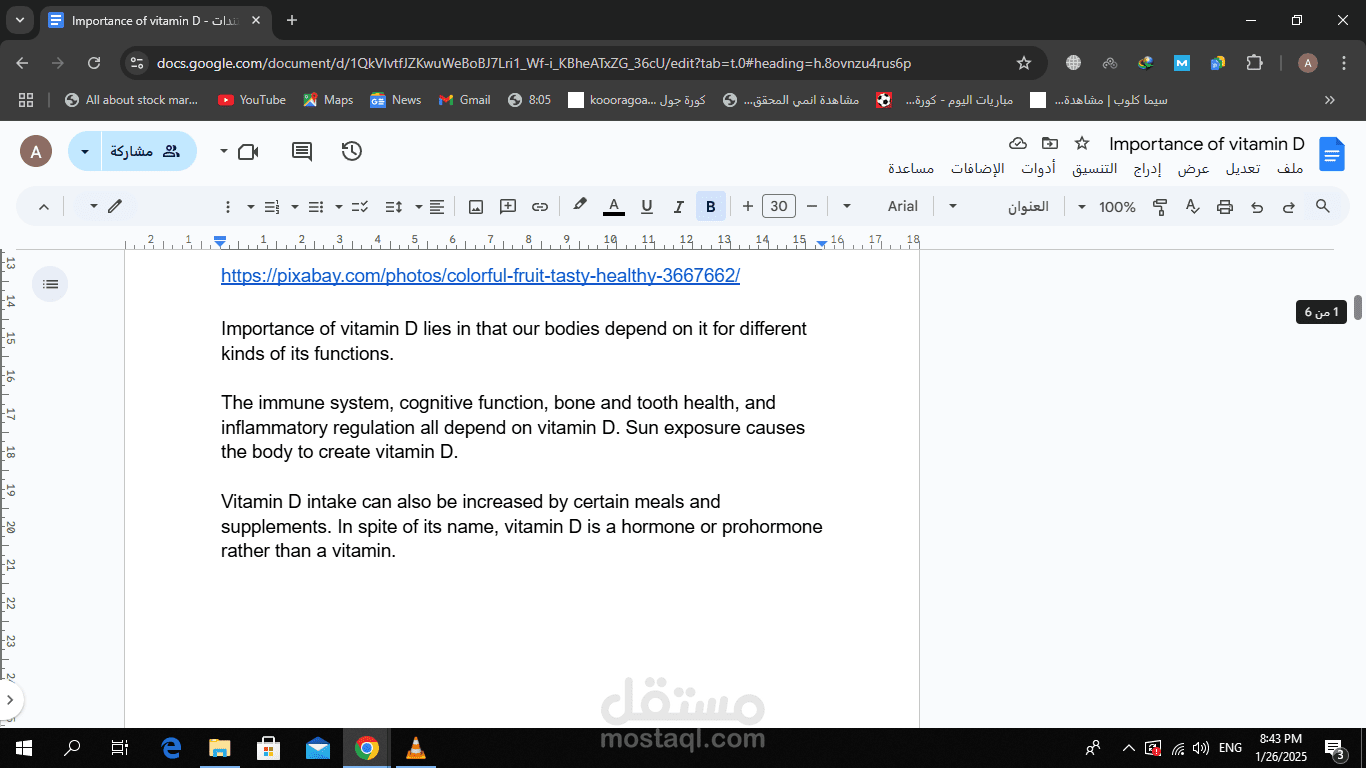Toggle italic formatting in Docs toolbar
1366x768 pixels.
(x=679, y=207)
